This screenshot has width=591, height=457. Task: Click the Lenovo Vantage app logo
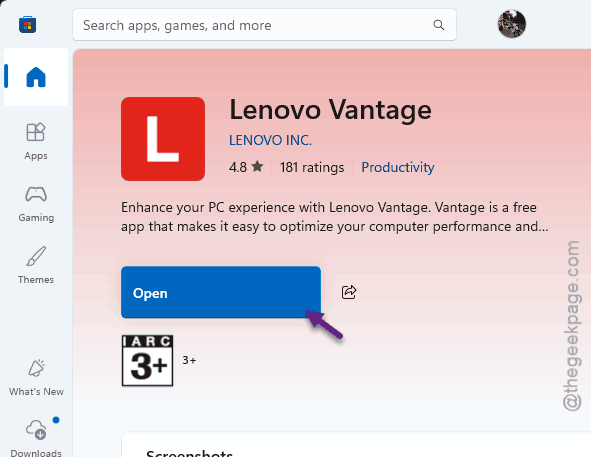[x=163, y=139]
